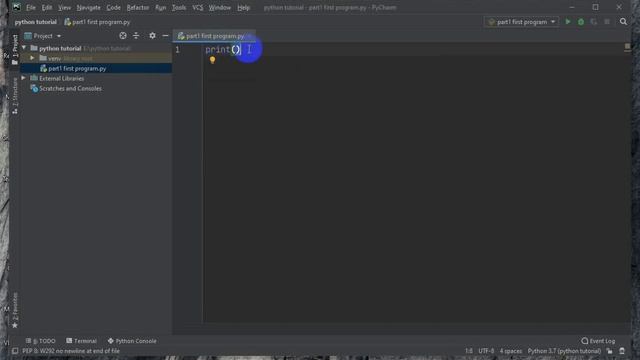
Task: Open the Window menu
Action: click(220, 7)
